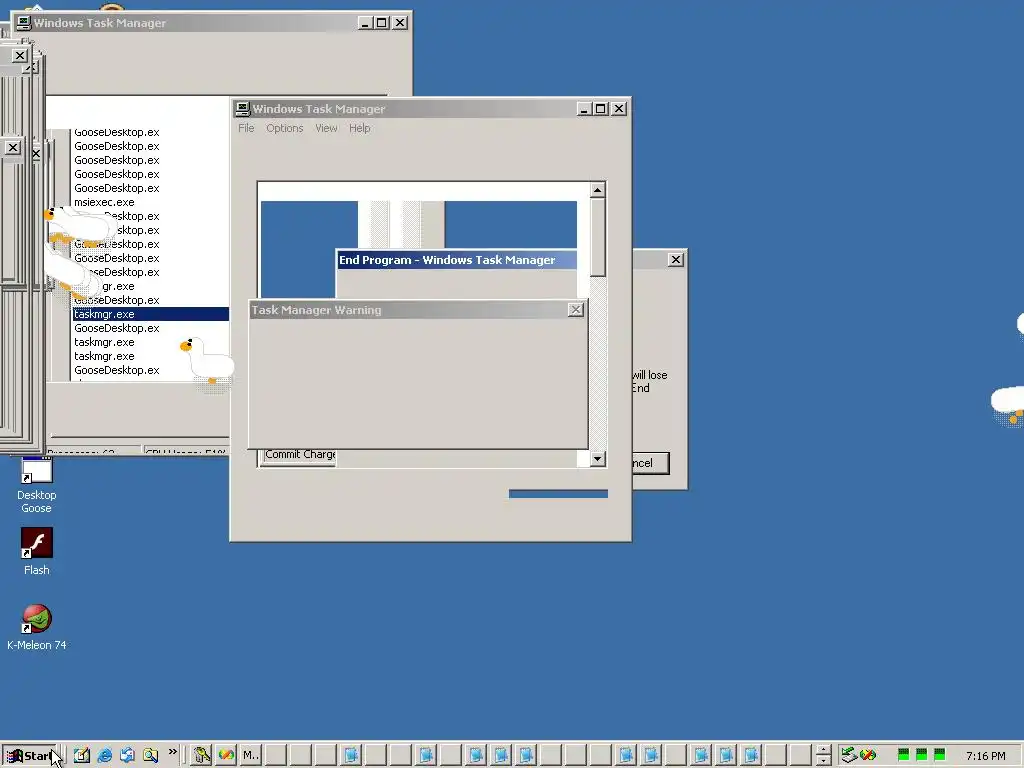Click the Show Desktop quick launch icon

(x=82, y=755)
